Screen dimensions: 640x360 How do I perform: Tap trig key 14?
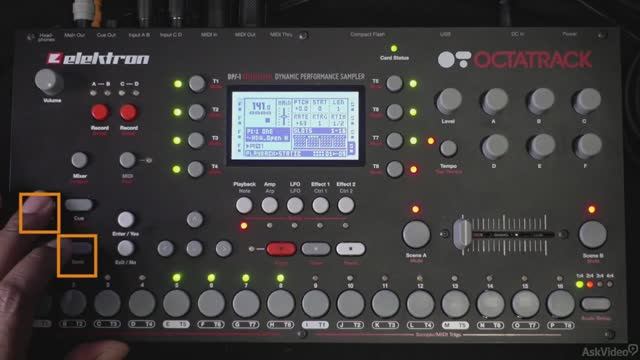pos(490,303)
